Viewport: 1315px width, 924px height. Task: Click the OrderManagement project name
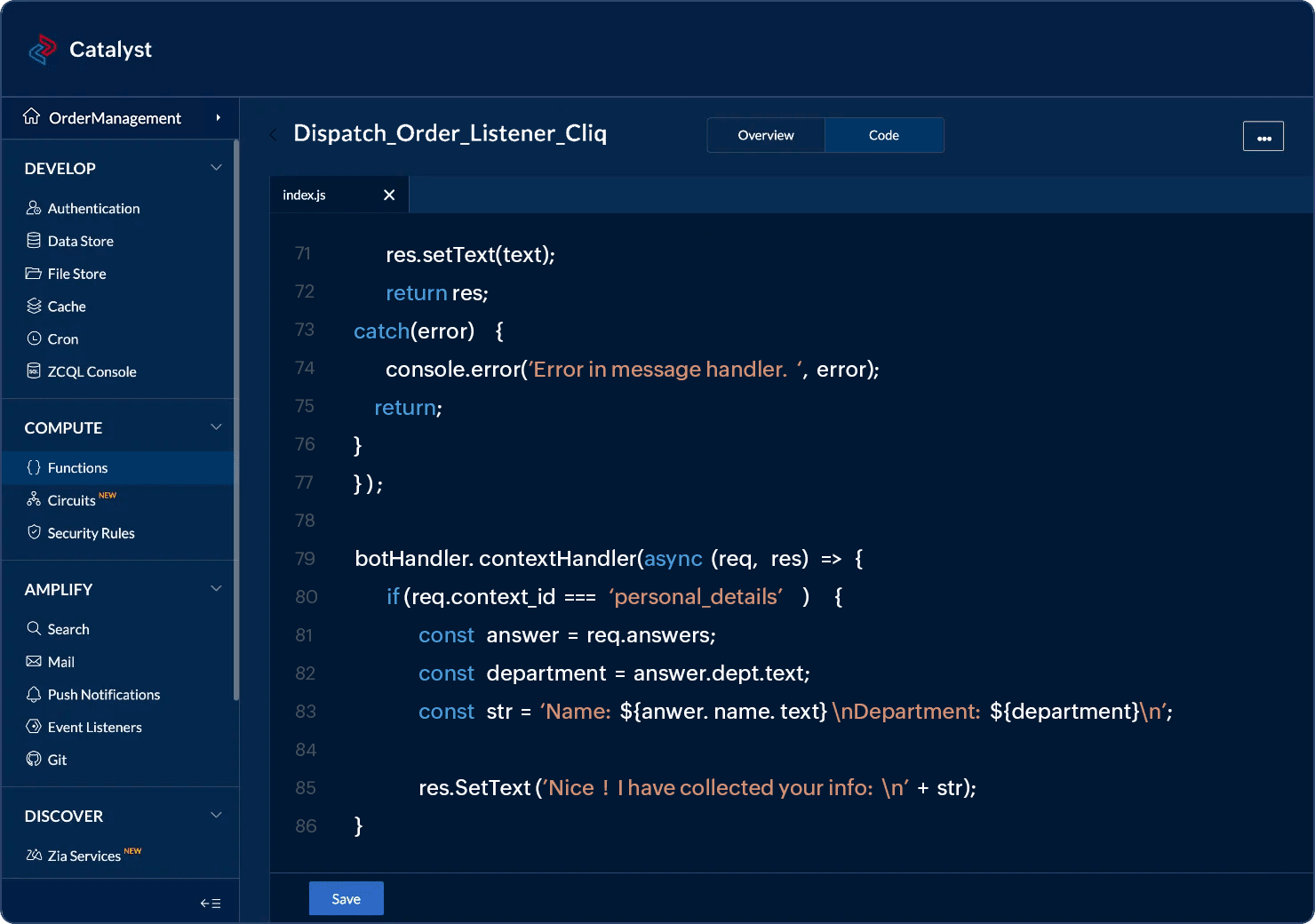point(115,118)
